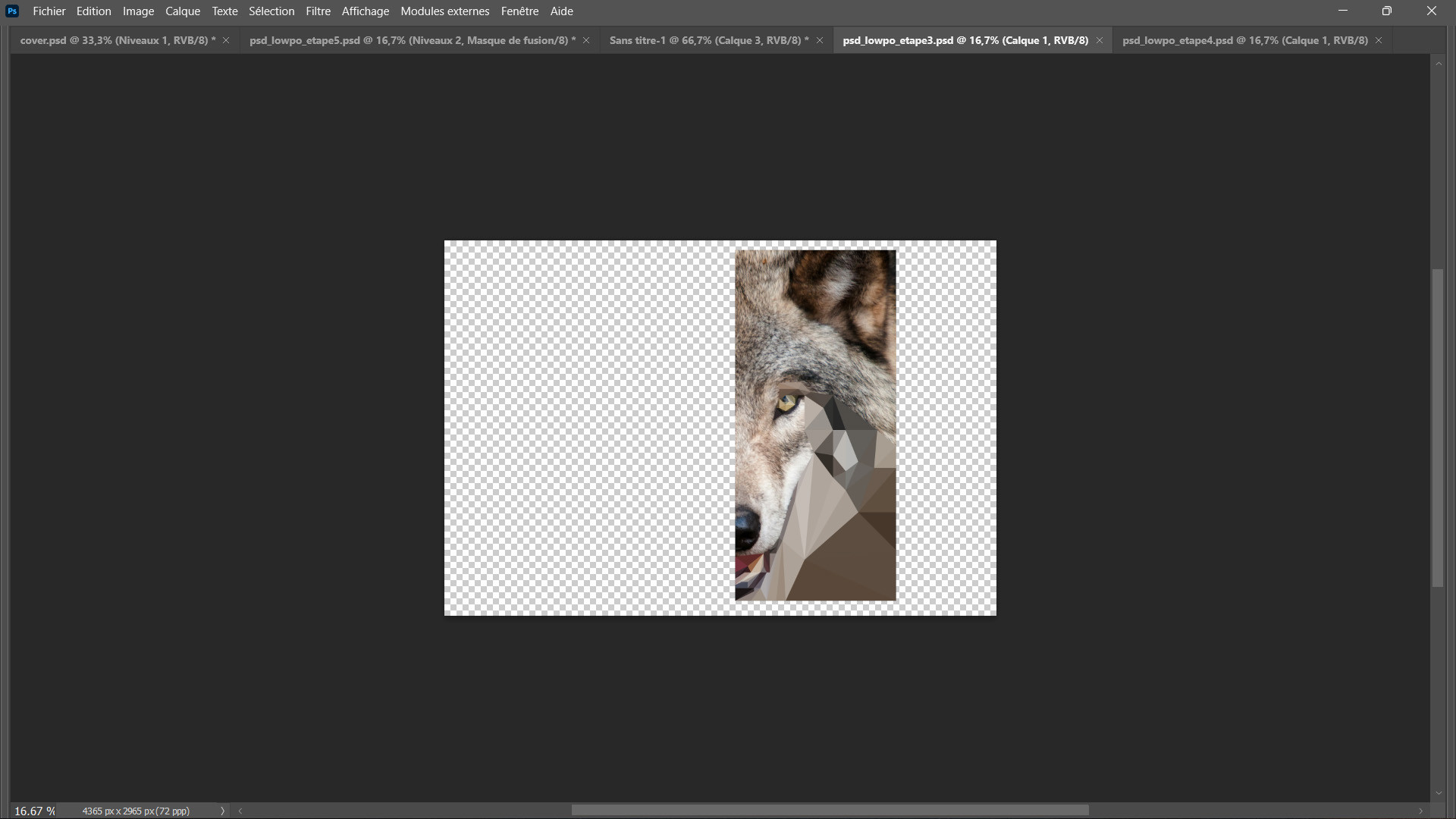Screen dimensions: 1456x819
Task: Close the psd_lowpo_etape4.psd tab
Action: point(1379,40)
